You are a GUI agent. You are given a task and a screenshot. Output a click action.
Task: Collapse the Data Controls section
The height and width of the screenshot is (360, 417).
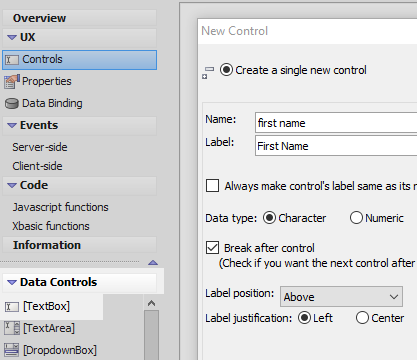12,283
